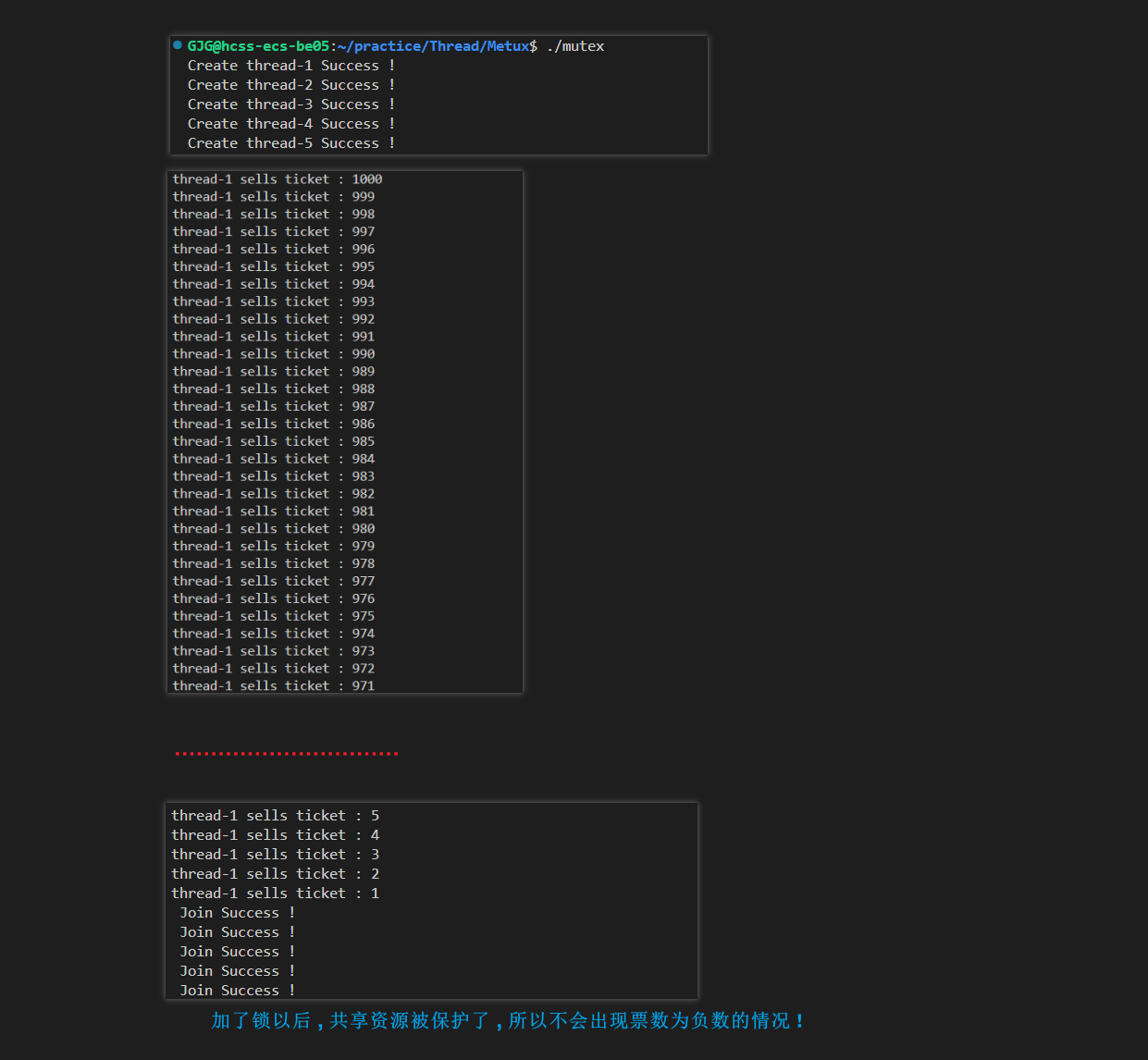Click line 'thread-1 sells ticket : 995'
The width and height of the screenshot is (1148, 1060).
tap(274, 267)
